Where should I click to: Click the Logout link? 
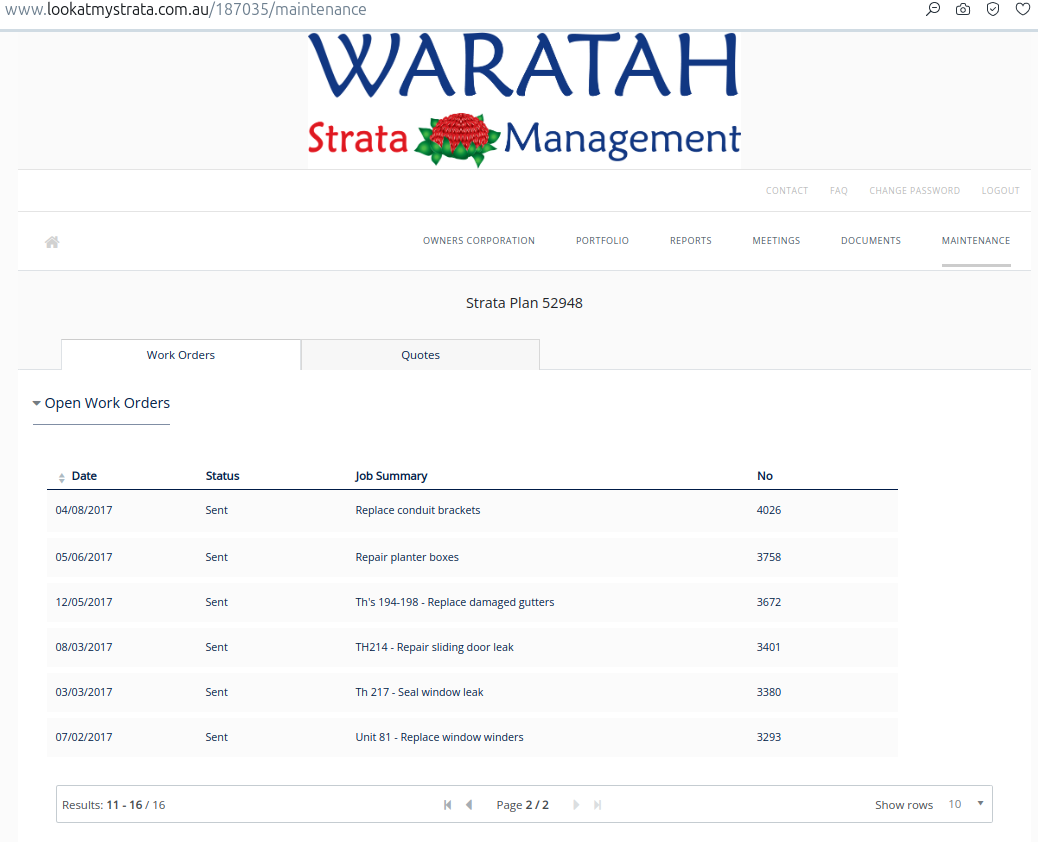pos(1000,191)
